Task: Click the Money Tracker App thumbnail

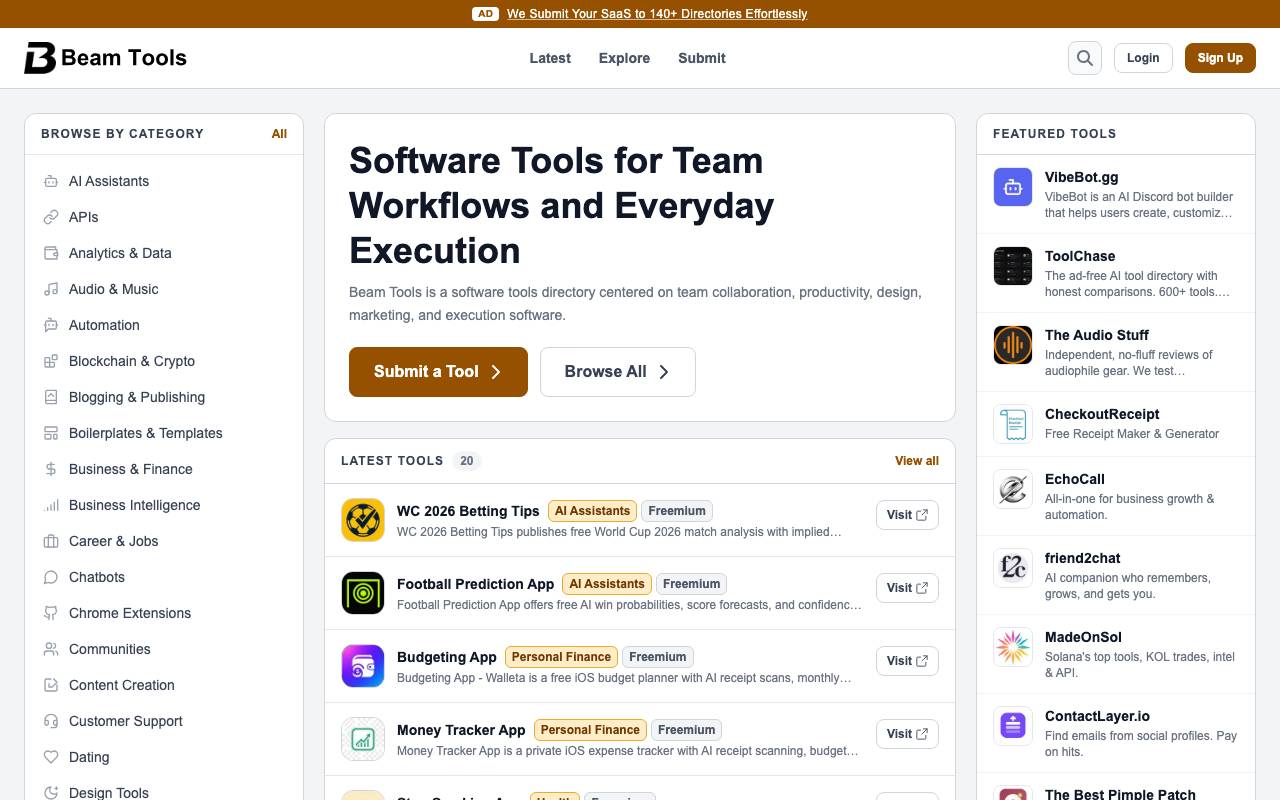Action: [x=363, y=739]
